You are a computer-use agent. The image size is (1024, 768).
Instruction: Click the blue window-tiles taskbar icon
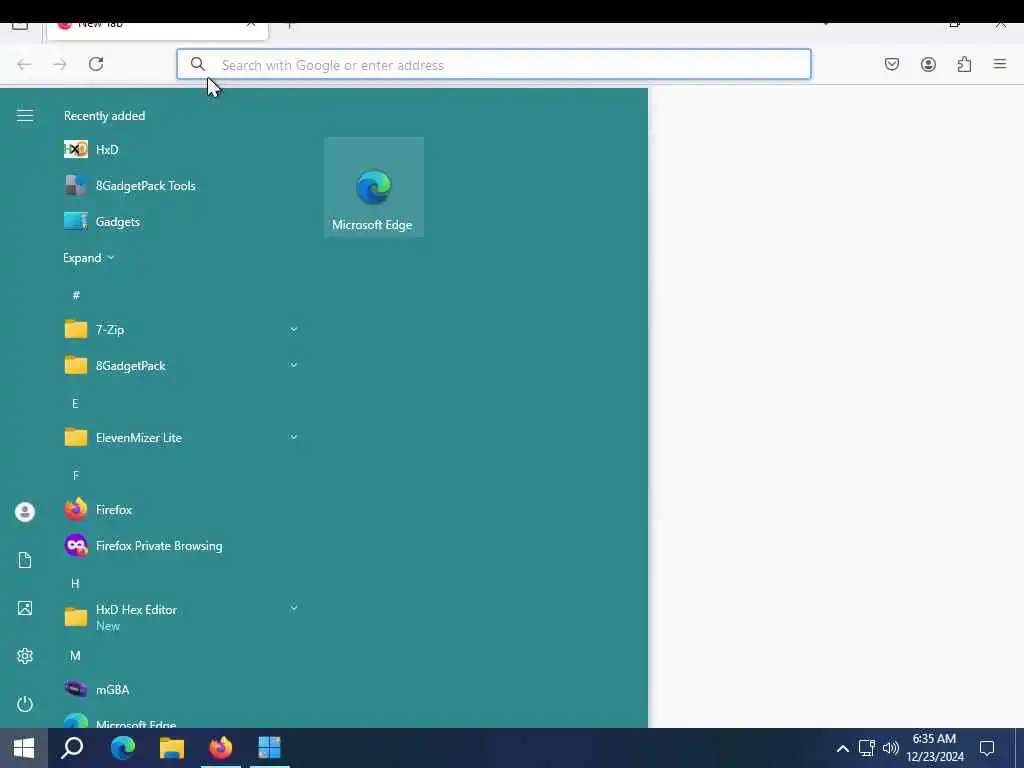(x=269, y=748)
